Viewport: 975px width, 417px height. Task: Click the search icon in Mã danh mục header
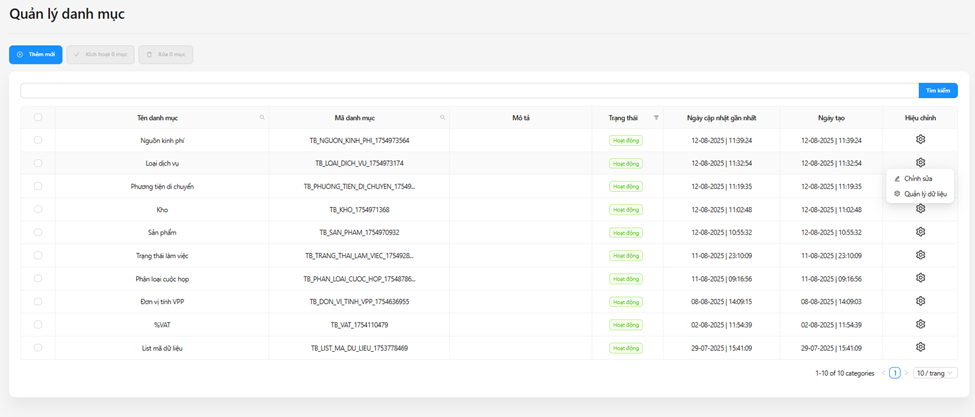[442, 118]
